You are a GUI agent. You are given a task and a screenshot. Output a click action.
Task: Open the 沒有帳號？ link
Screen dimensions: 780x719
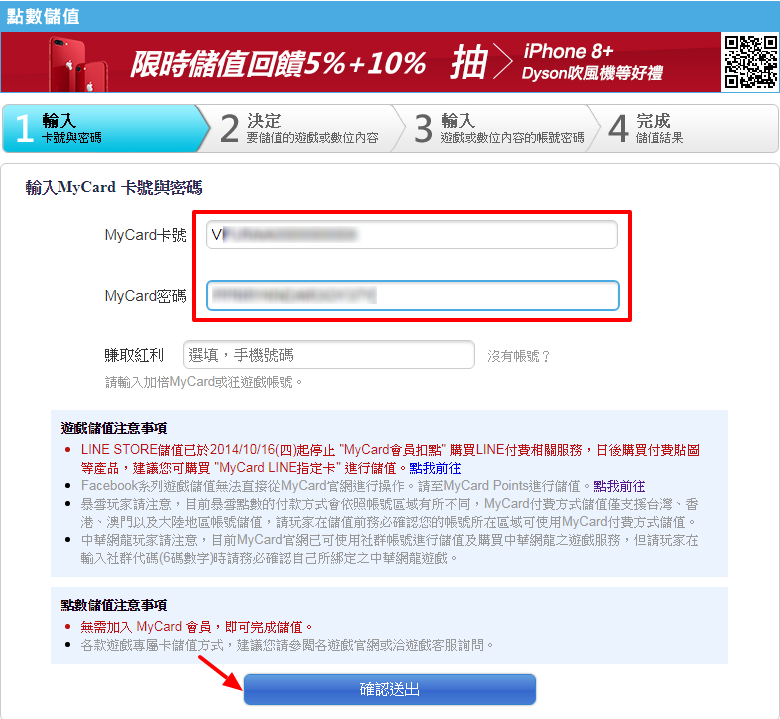pos(518,356)
